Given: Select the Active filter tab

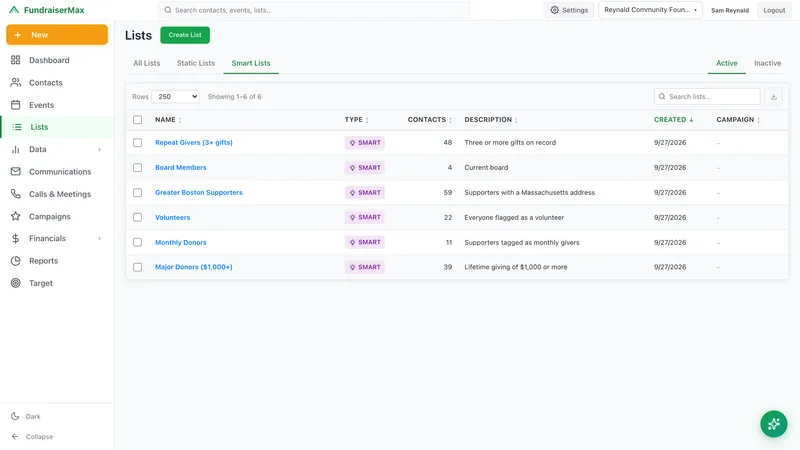Looking at the screenshot, I should 727,63.
